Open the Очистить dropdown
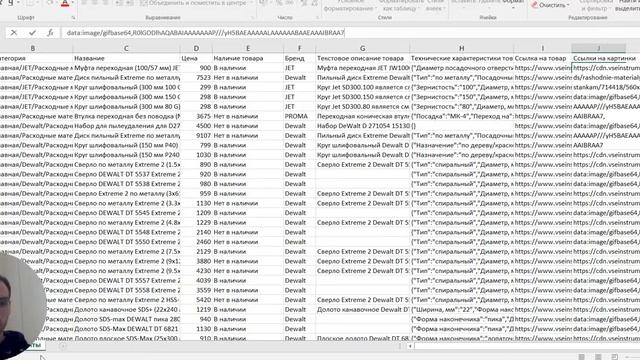Viewport: 640px width, 360px height. [x=551, y=5]
